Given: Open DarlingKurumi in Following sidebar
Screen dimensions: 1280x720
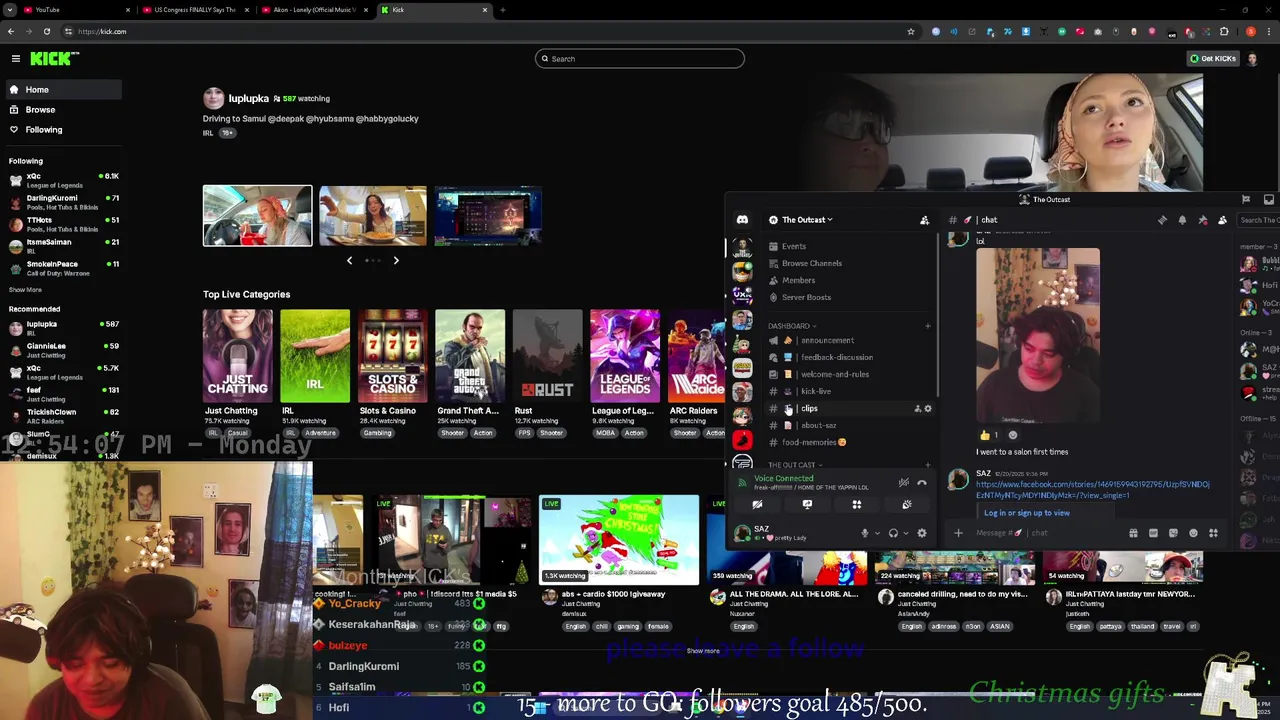Looking at the screenshot, I should (62, 202).
